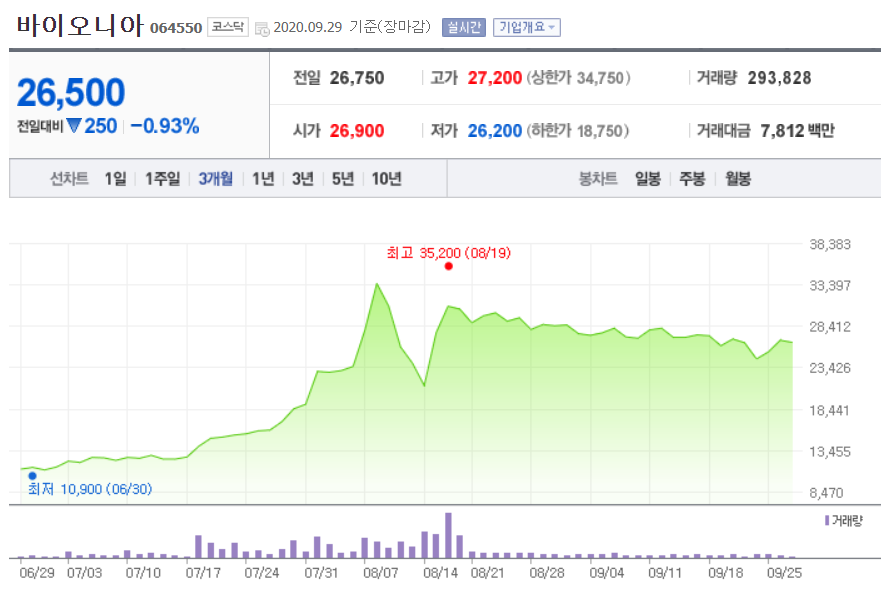
Task: Click the 저가 value 26,200
Action: click(x=494, y=131)
